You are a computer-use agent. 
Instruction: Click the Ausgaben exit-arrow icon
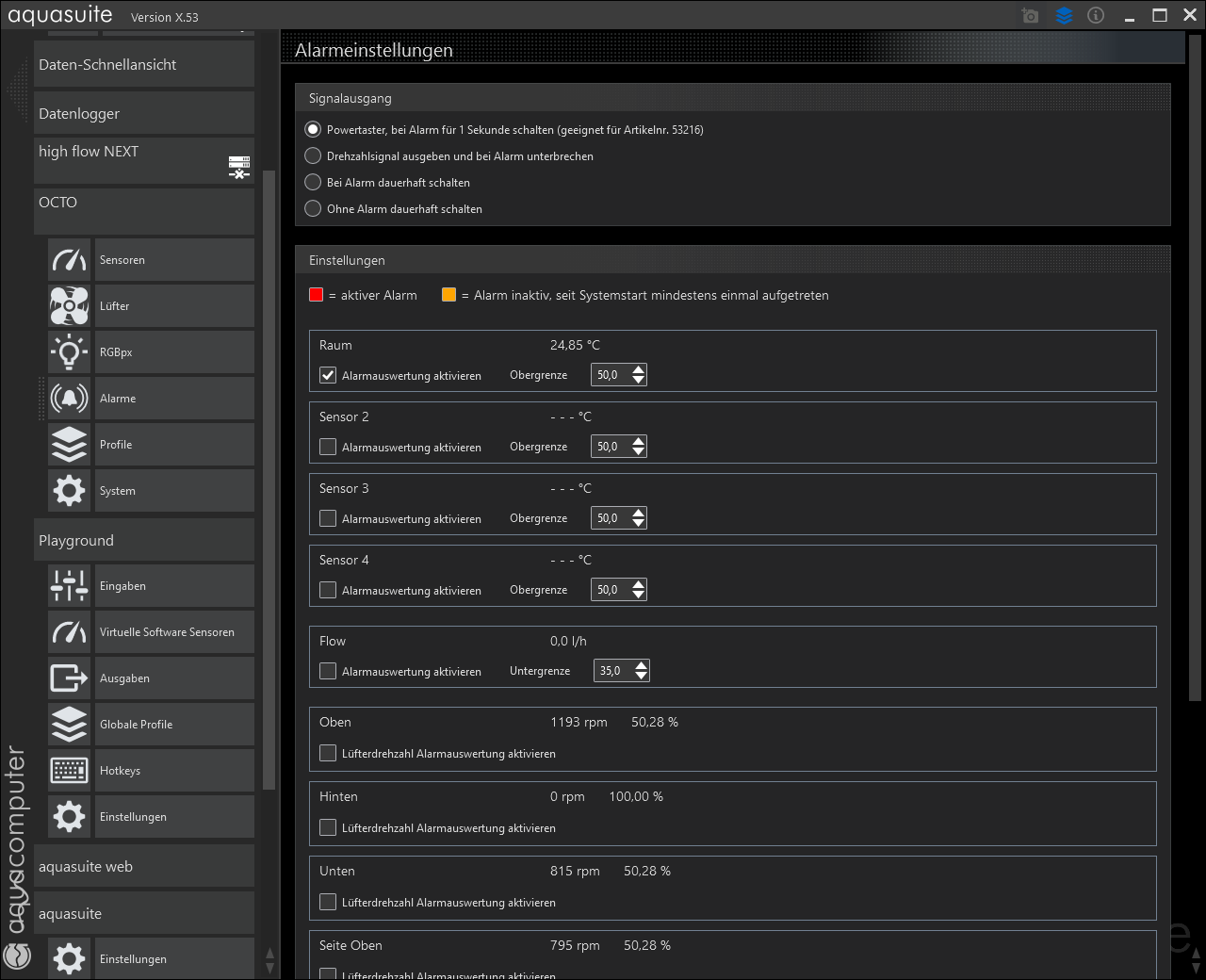(70, 678)
